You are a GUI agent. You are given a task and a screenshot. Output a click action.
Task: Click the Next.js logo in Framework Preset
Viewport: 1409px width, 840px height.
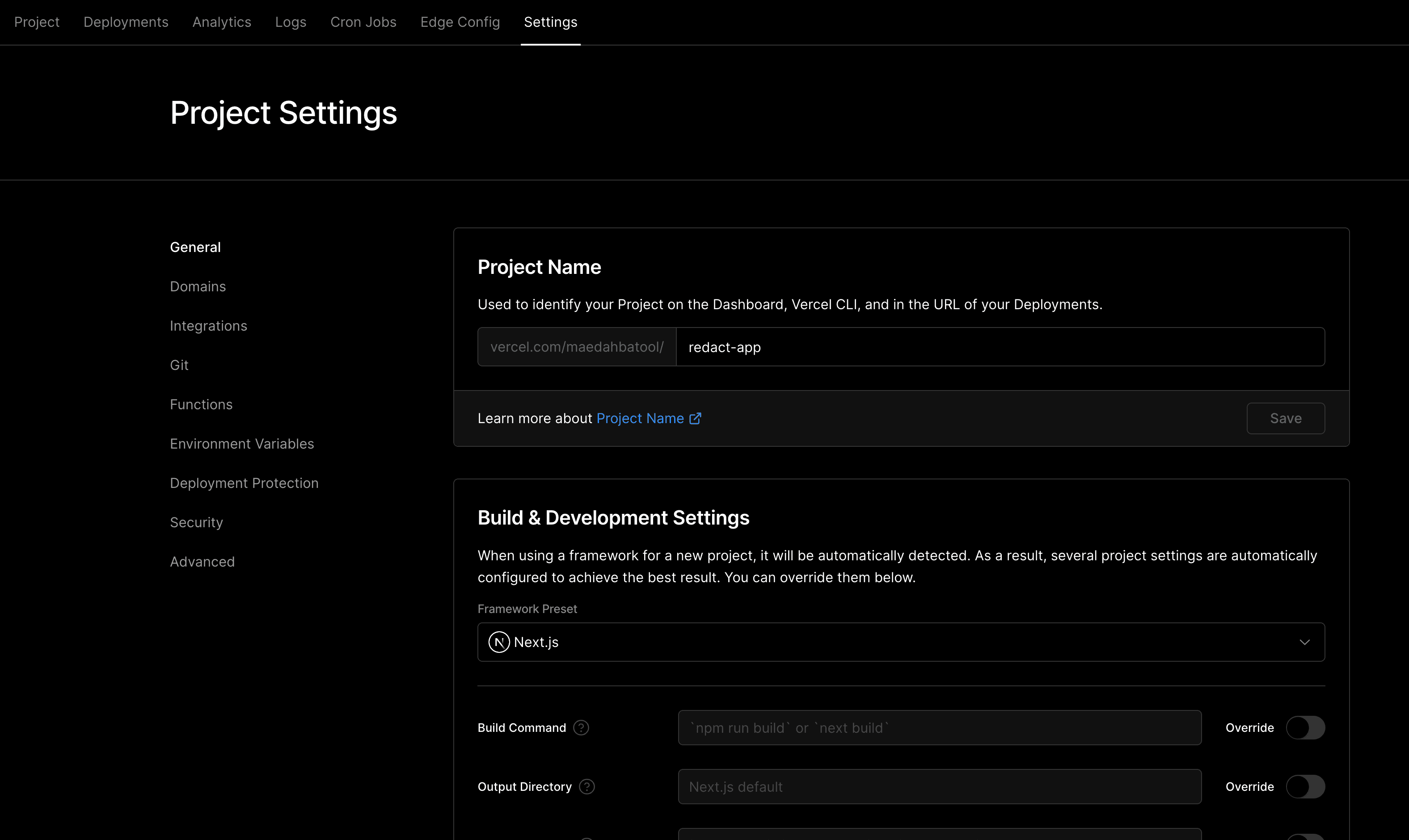click(499, 642)
